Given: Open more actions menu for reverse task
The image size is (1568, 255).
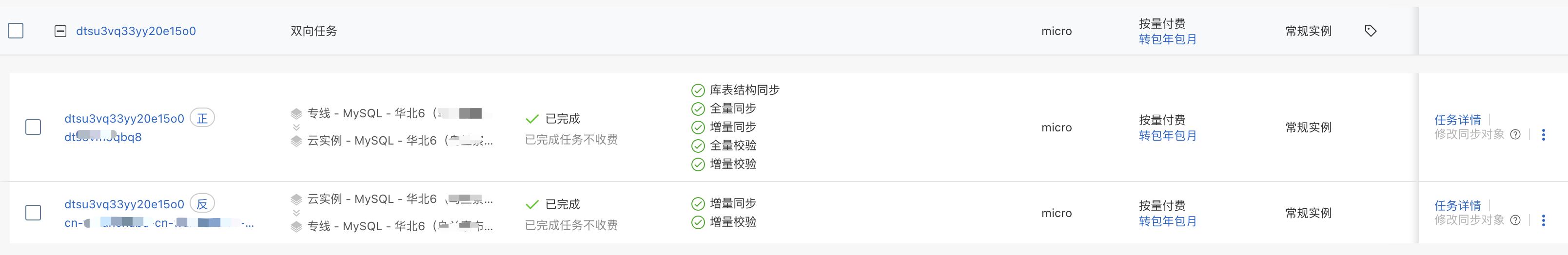Looking at the screenshot, I should tap(1543, 220).
